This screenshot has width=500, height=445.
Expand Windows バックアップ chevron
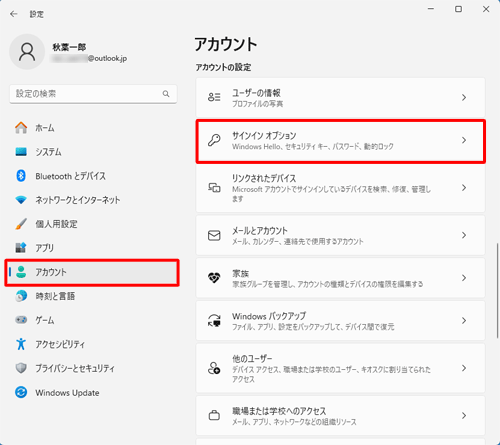click(x=464, y=320)
